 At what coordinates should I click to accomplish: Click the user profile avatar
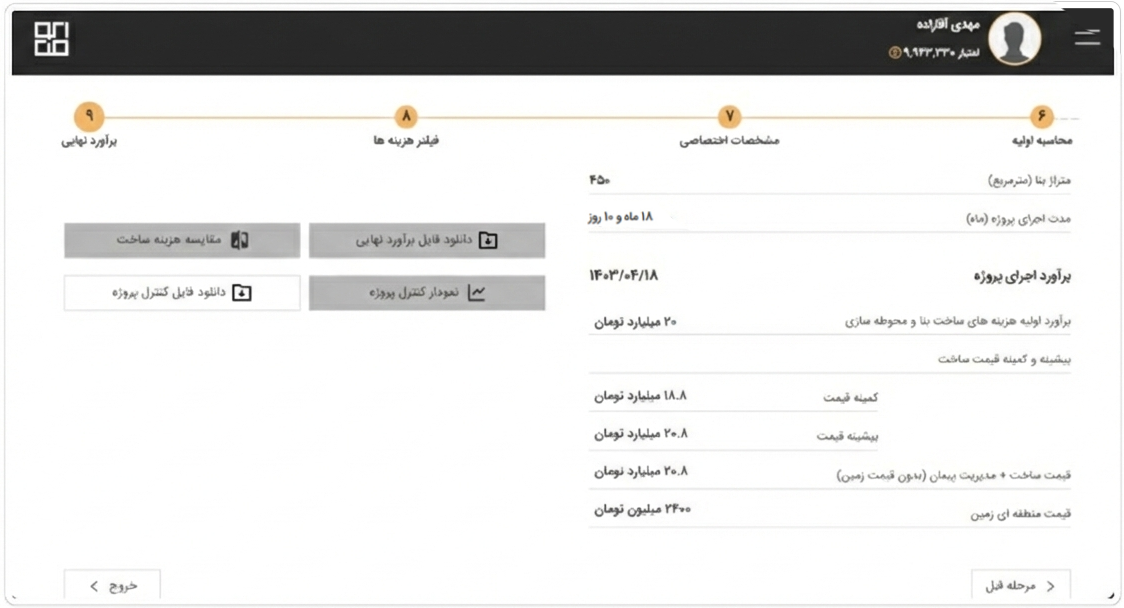(1015, 41)
